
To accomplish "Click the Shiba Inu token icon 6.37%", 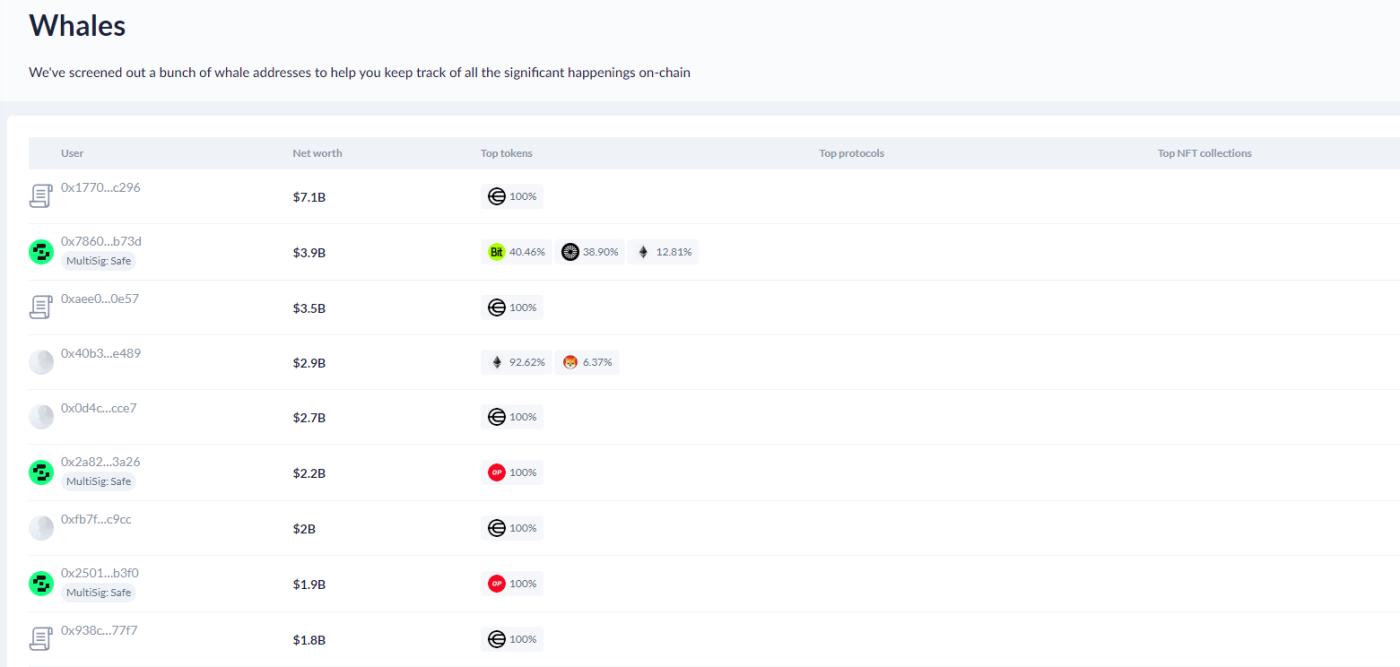I will point(571,363).
